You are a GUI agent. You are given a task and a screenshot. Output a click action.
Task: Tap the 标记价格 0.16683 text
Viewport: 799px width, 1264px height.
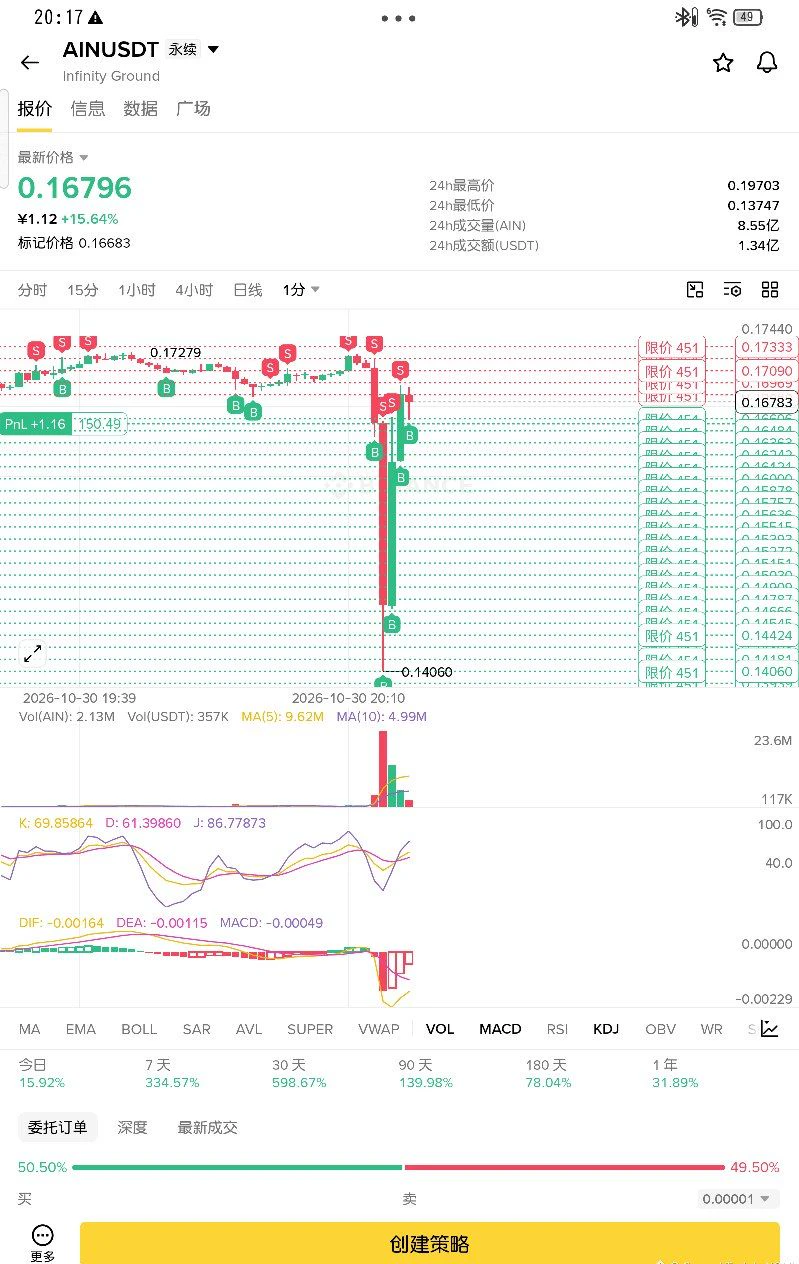coord(74,243)
